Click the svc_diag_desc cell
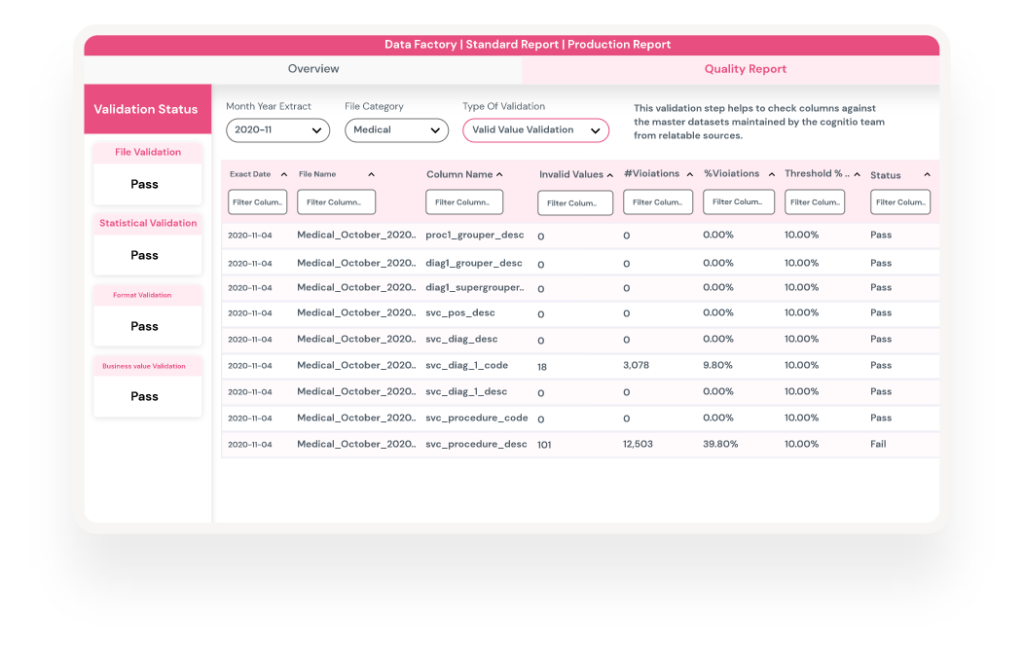 461,339
